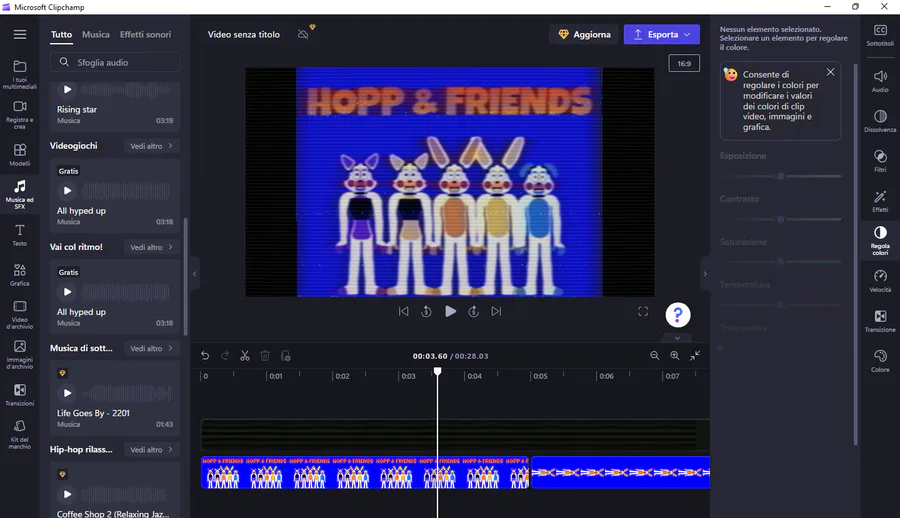Image resolution: width=900 pixels, height=518 pixels.
Task: Click the 0:05 mark on timeline ruler
Action: [540, 376]
